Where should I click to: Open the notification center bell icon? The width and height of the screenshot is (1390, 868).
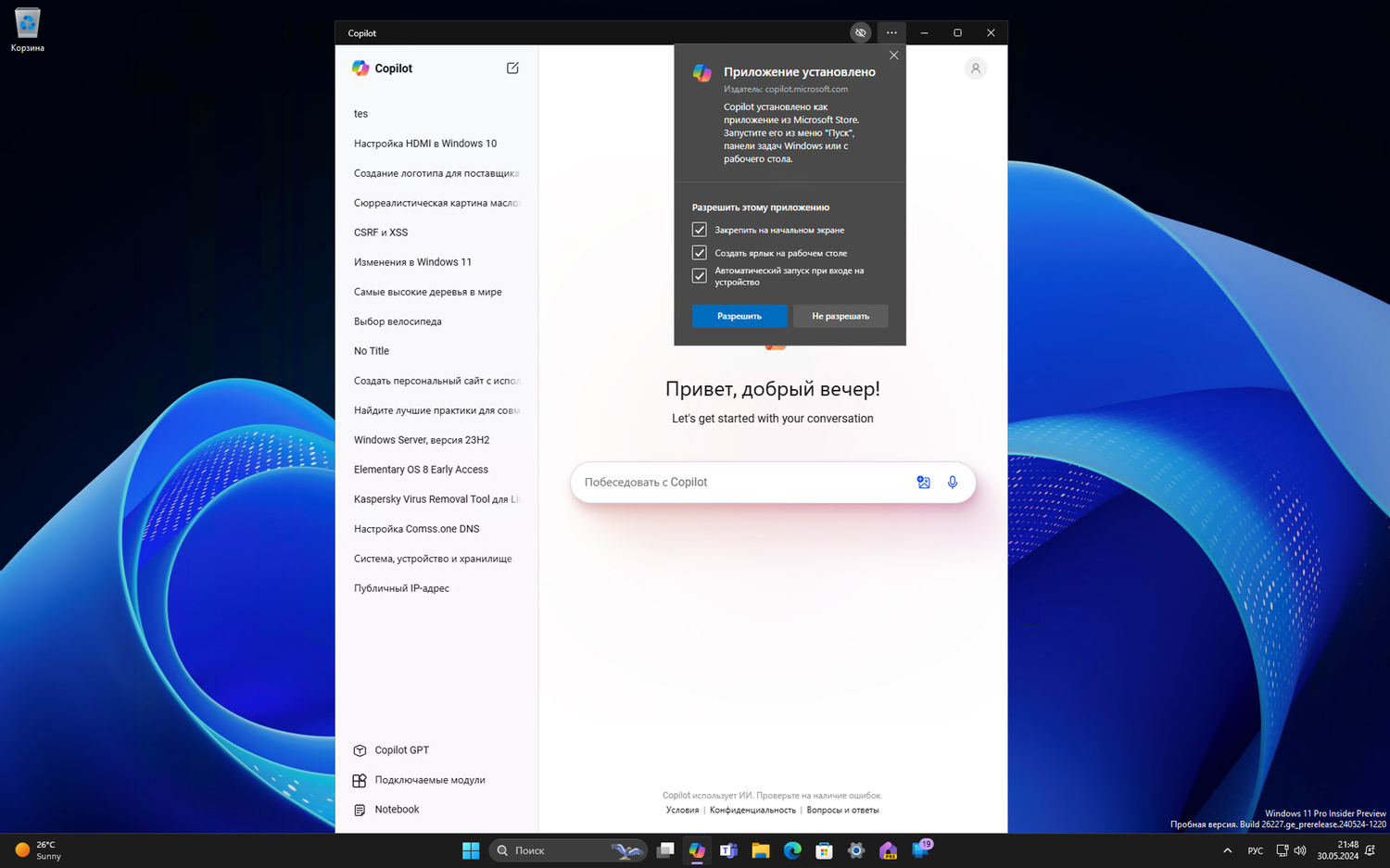(x=1370, y=850)
